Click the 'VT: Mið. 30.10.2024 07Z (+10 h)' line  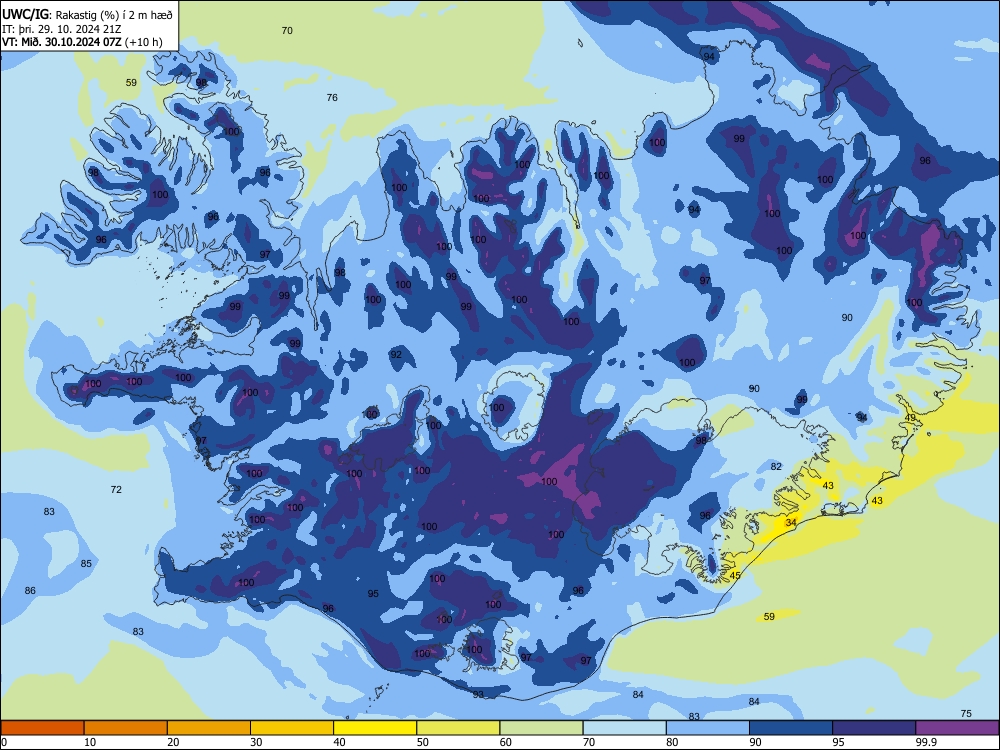(x=82, y=42)
